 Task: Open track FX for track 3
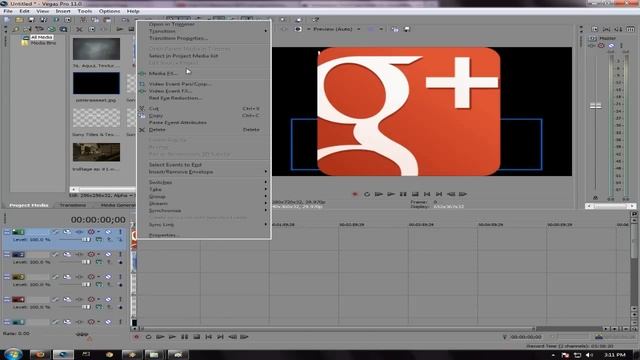coord(79,277)
